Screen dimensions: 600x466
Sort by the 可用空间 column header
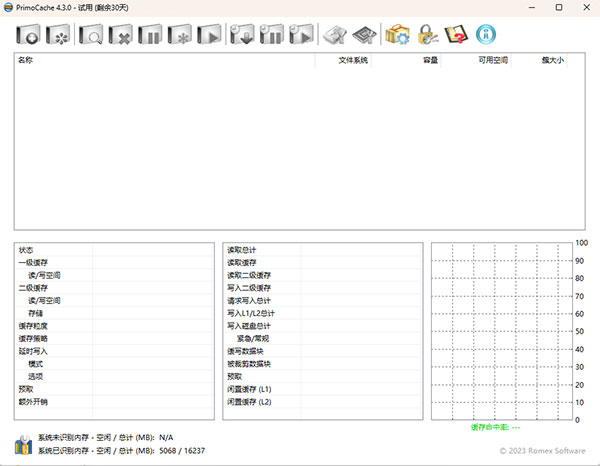pyautogui.click(x=476, y=60)
